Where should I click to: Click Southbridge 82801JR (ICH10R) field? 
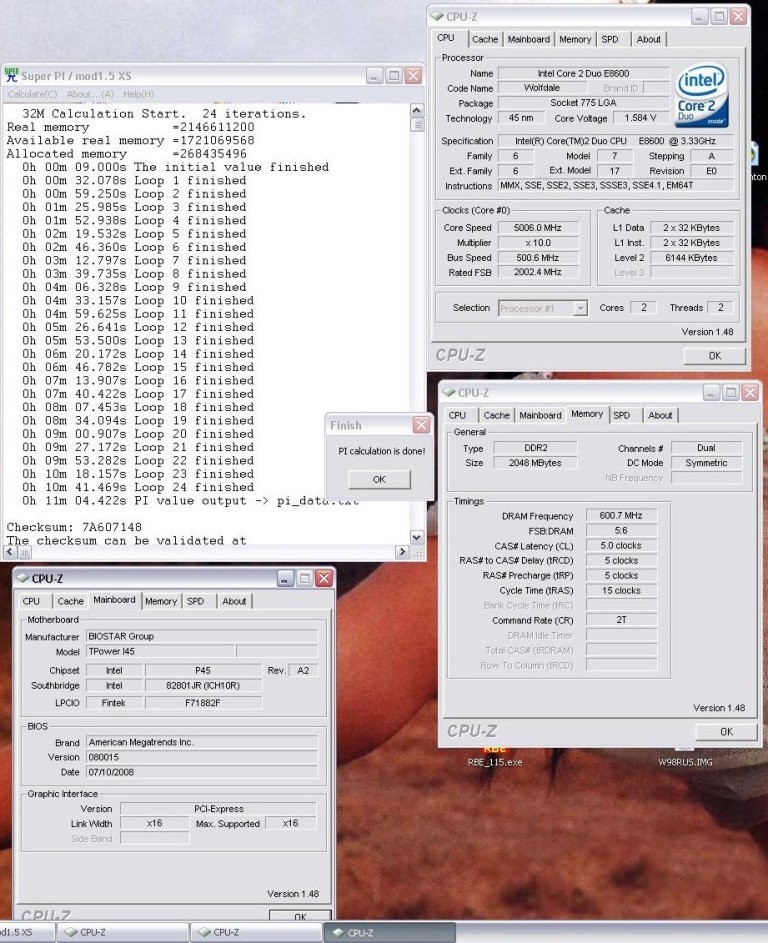(203, 686)
